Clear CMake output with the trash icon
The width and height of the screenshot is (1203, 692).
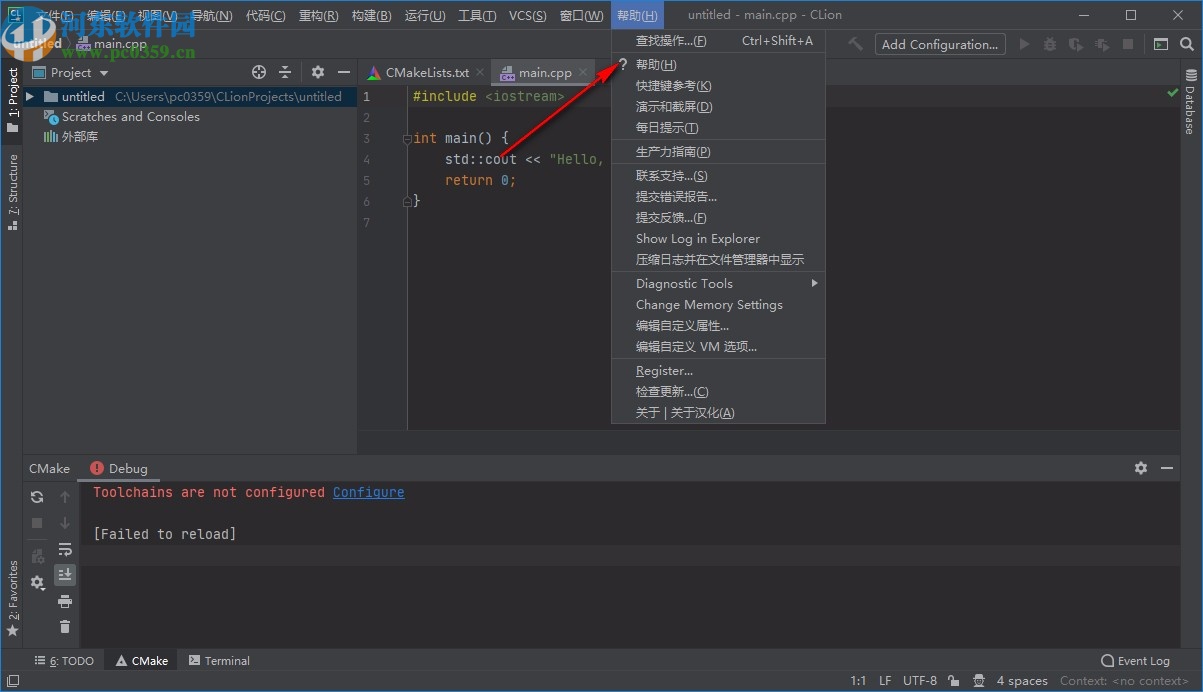(65, 627)
